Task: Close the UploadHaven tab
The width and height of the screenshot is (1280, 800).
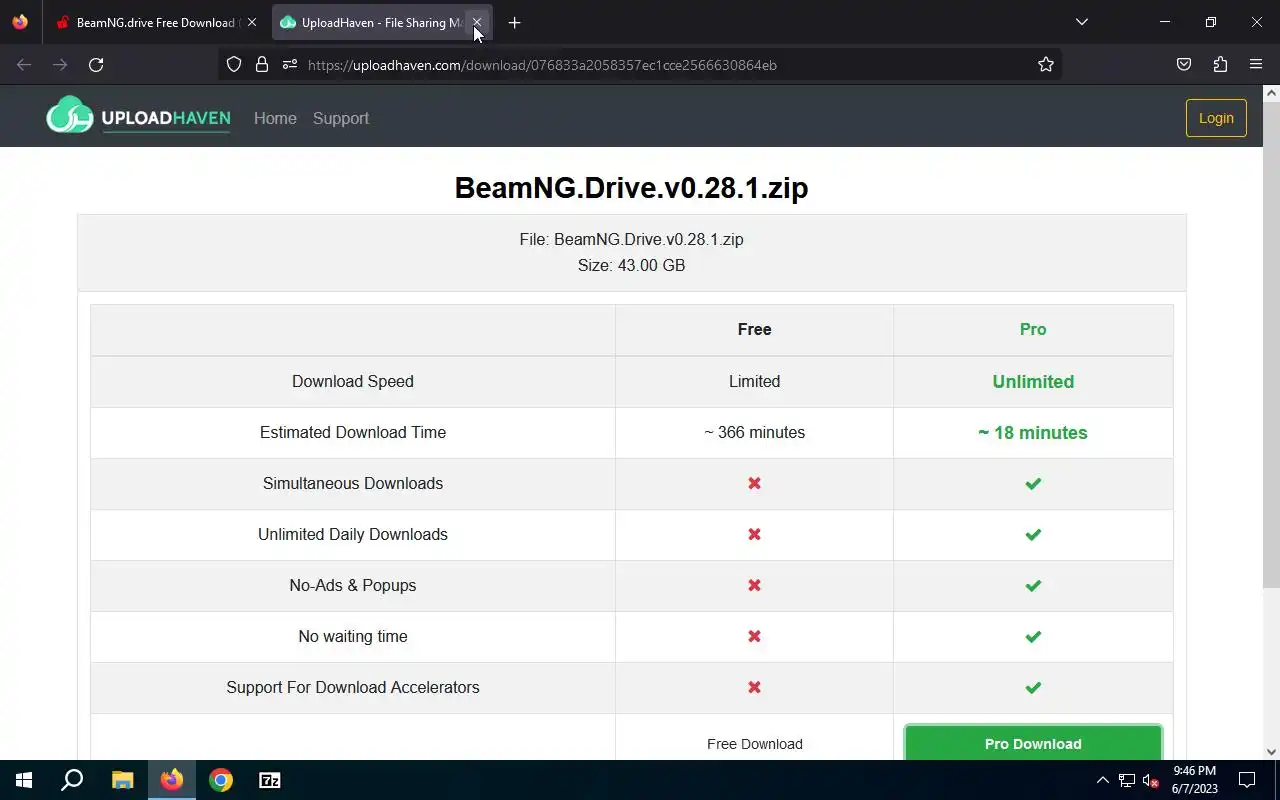Action: pyautogui.click(x=477, y=22)
